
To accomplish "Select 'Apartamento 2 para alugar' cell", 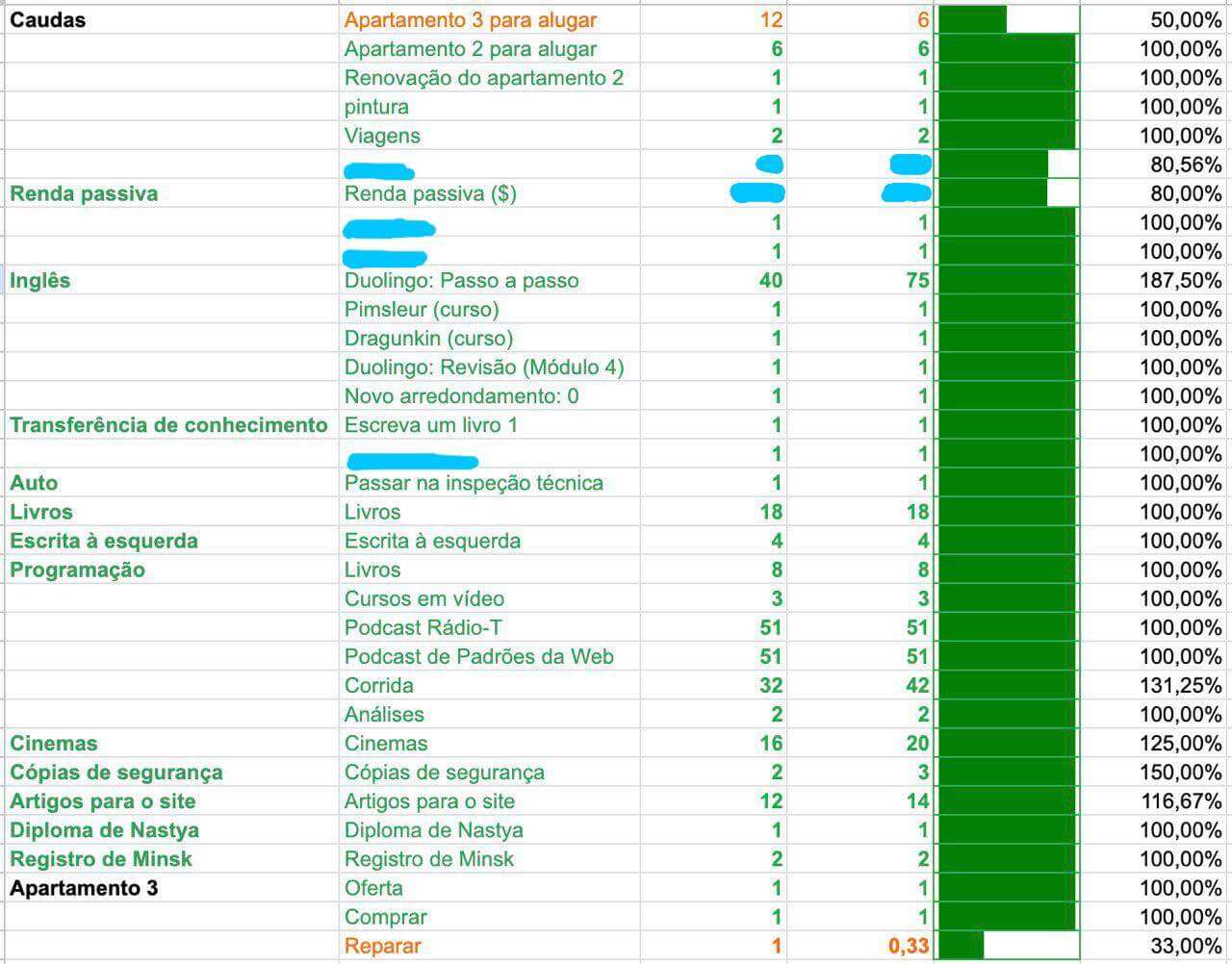I will point(490,49).
